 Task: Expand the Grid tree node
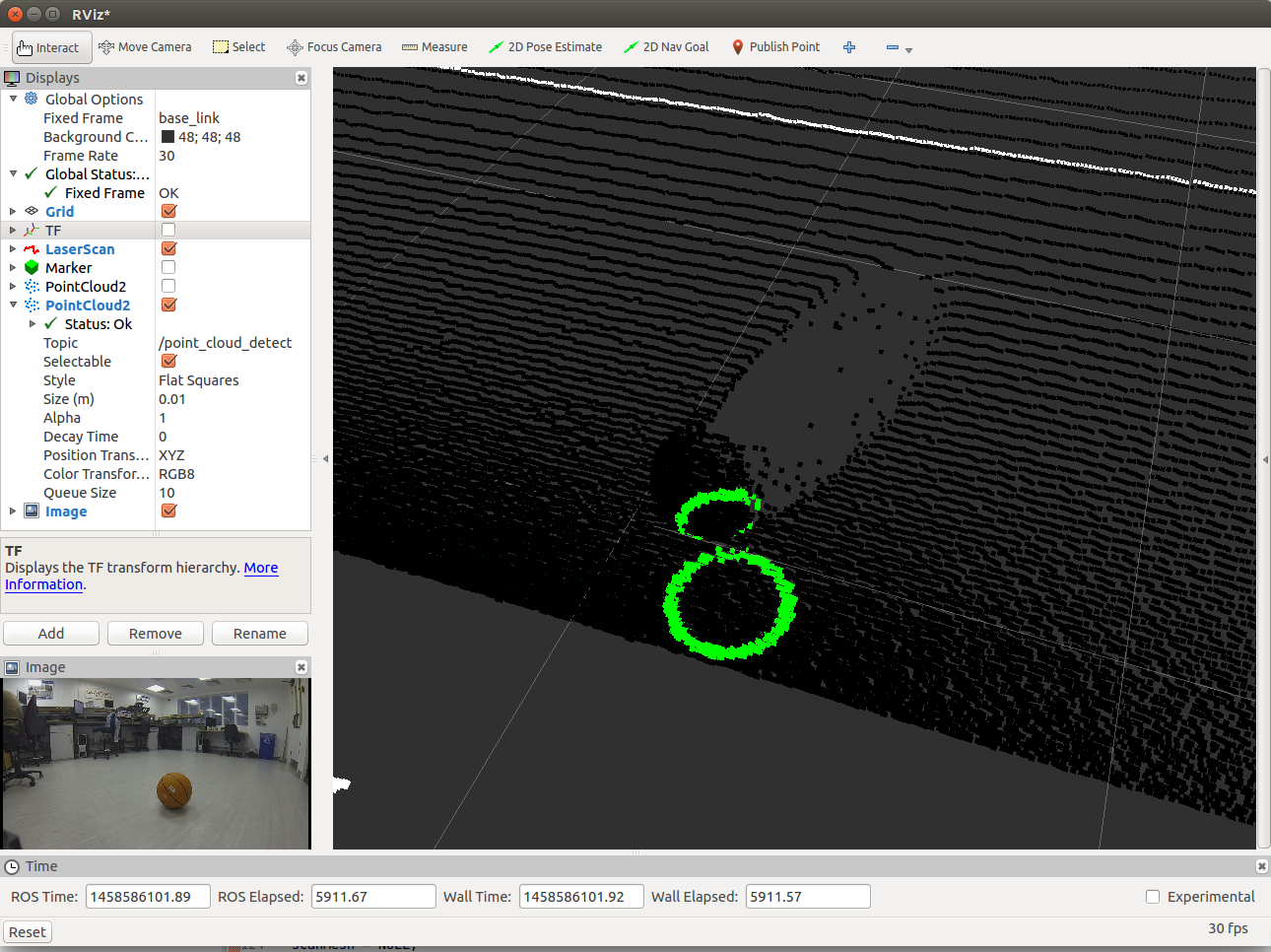[x=13, y=211]
